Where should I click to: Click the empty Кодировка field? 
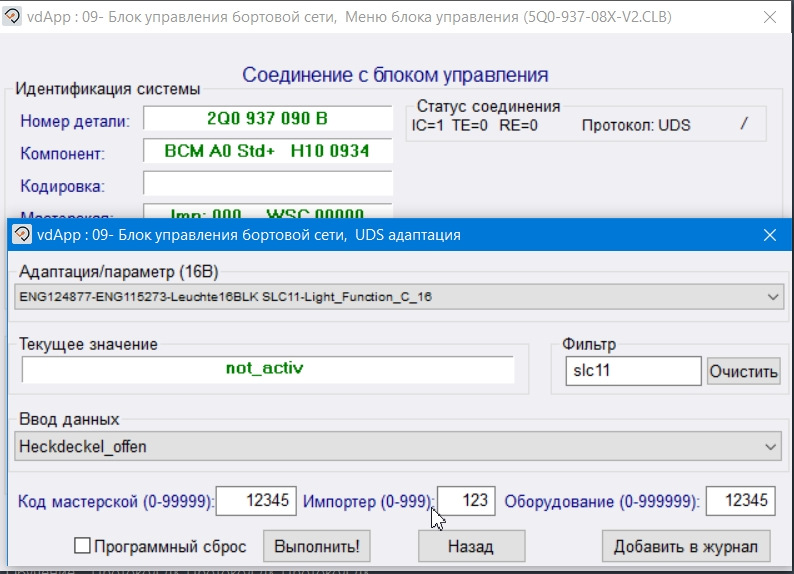pos(267,183)
